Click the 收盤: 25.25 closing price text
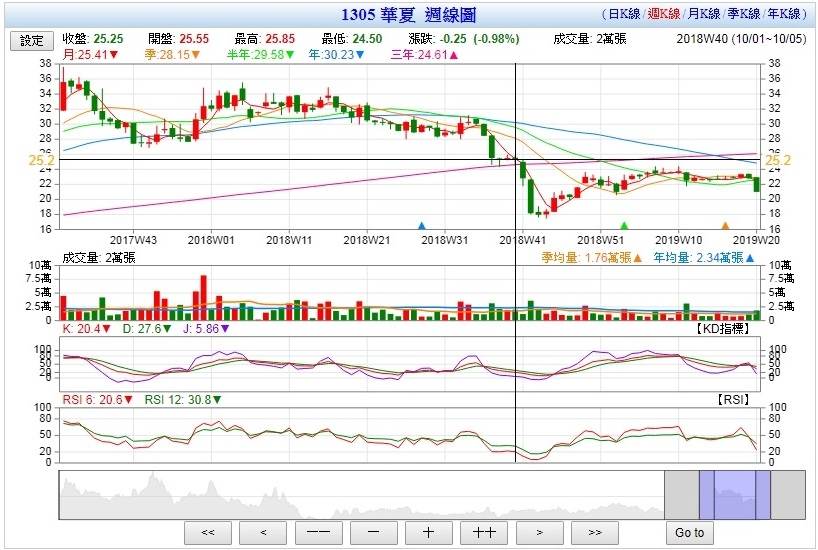Screen dimensions: 818x550 (93, 39)
